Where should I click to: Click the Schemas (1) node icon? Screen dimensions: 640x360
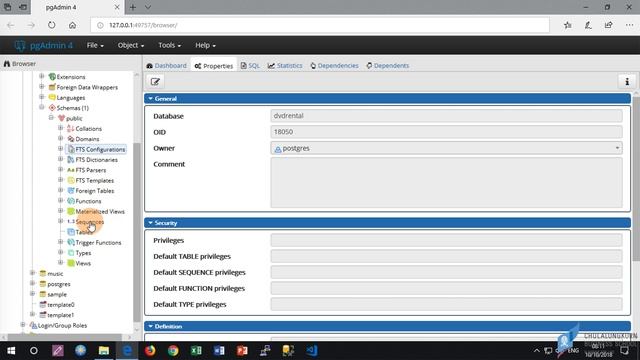[52, 108]
